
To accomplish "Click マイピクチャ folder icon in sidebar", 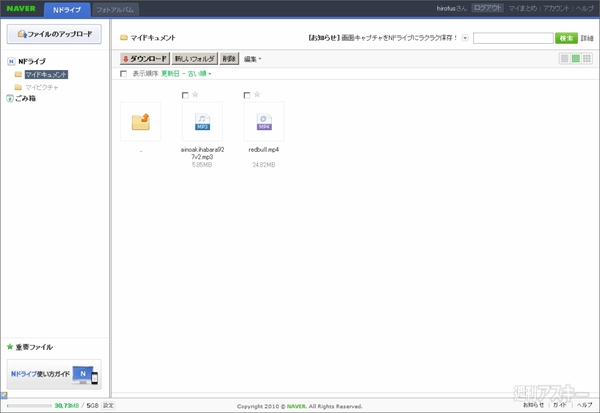I will (18, 87).
